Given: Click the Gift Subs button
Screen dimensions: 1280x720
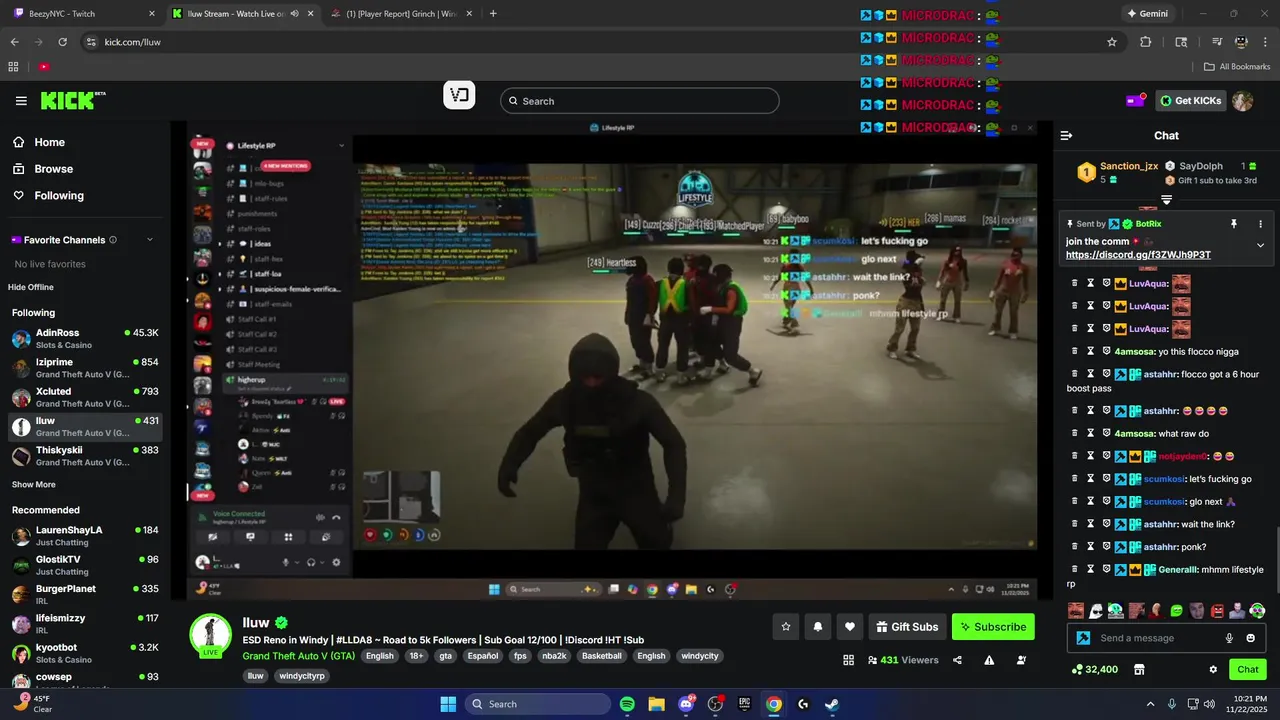Looking at the screenshot, I should pos(907,627).
